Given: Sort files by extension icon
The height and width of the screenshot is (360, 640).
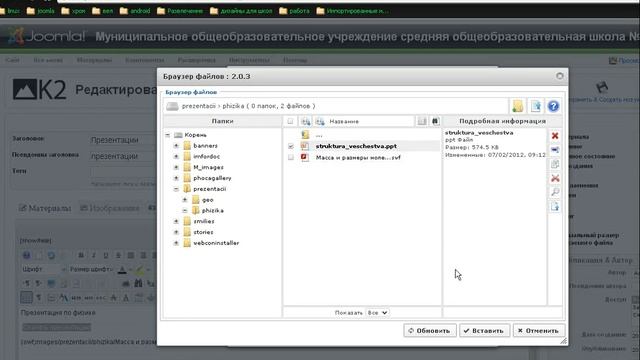Looking at the screenshot, I should tap(305, 121).
